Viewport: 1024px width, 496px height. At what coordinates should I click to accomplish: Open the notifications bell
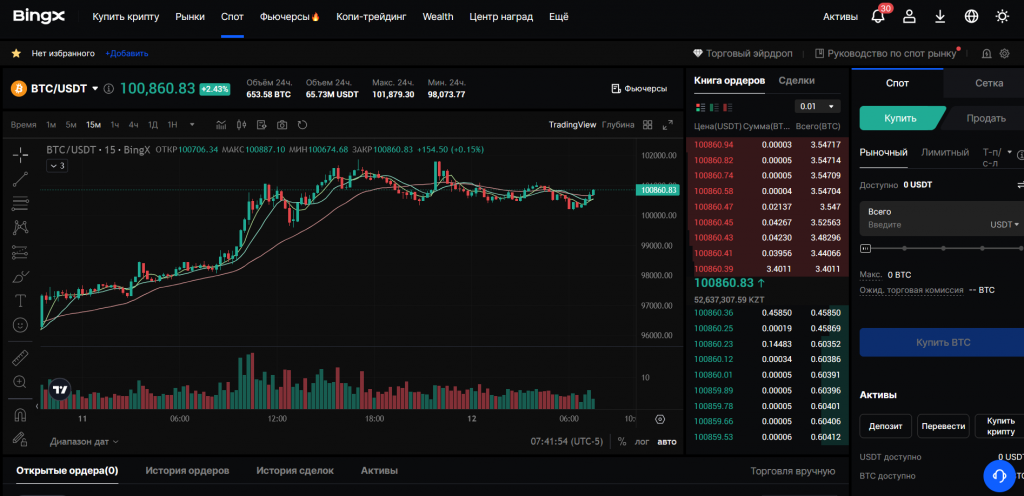point(877,17)
